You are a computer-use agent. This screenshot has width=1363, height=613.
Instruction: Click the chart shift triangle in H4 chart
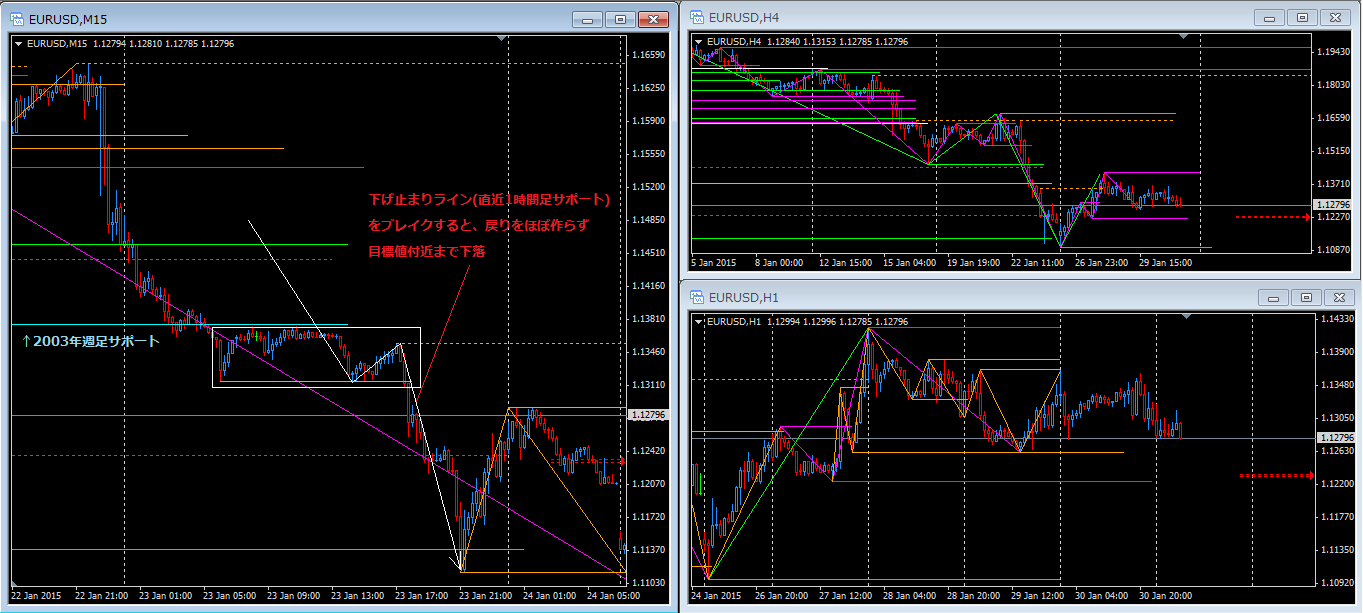coord(1184,37)
